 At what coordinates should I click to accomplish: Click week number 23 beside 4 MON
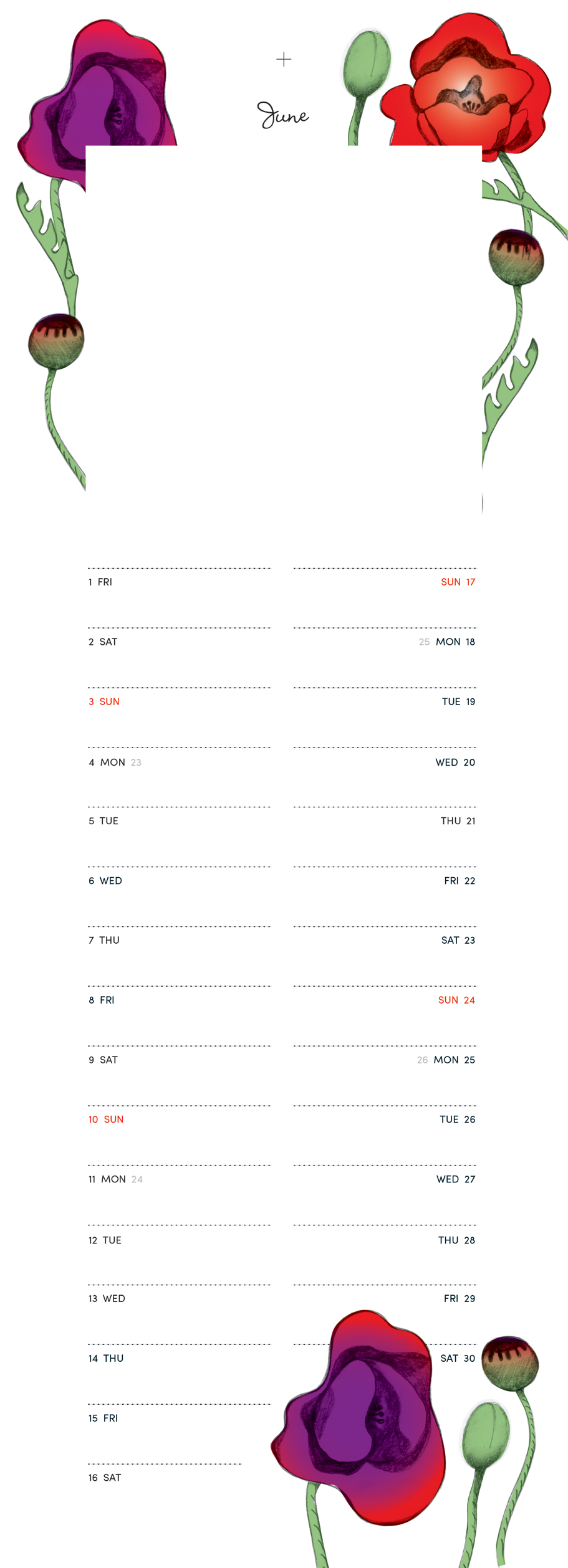tap(136, 763)
